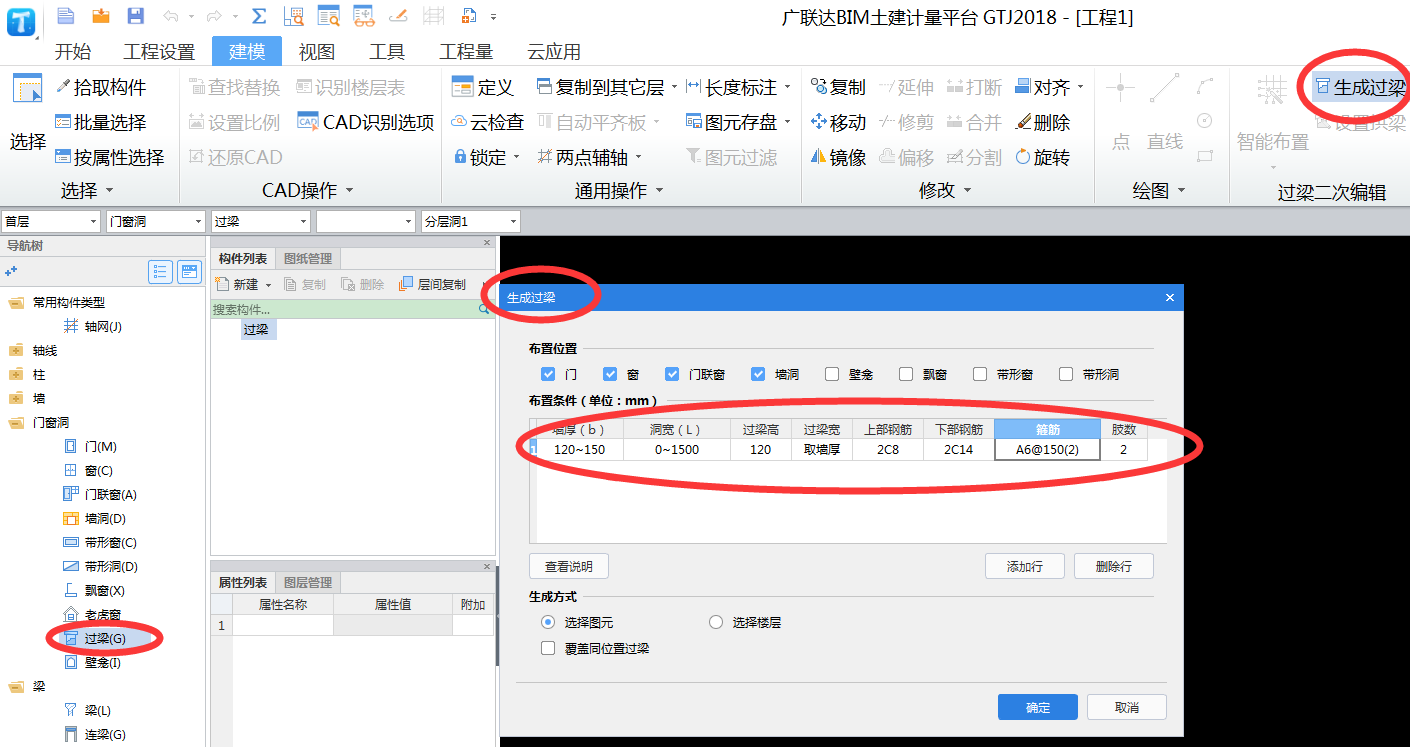Click list view icon in navigation tree header
This screenshot has height=747, width=1410.
click(x=160, y=271)
